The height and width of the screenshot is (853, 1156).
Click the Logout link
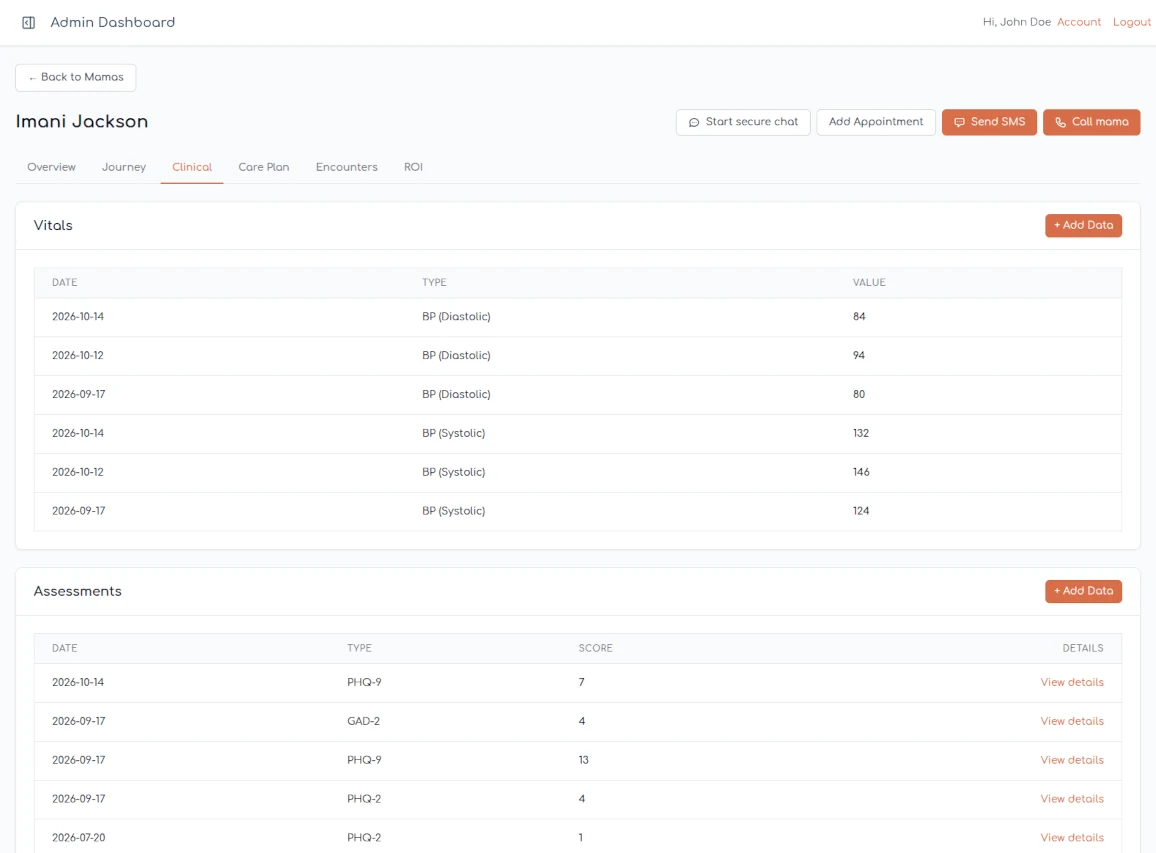pos(1132,22)
